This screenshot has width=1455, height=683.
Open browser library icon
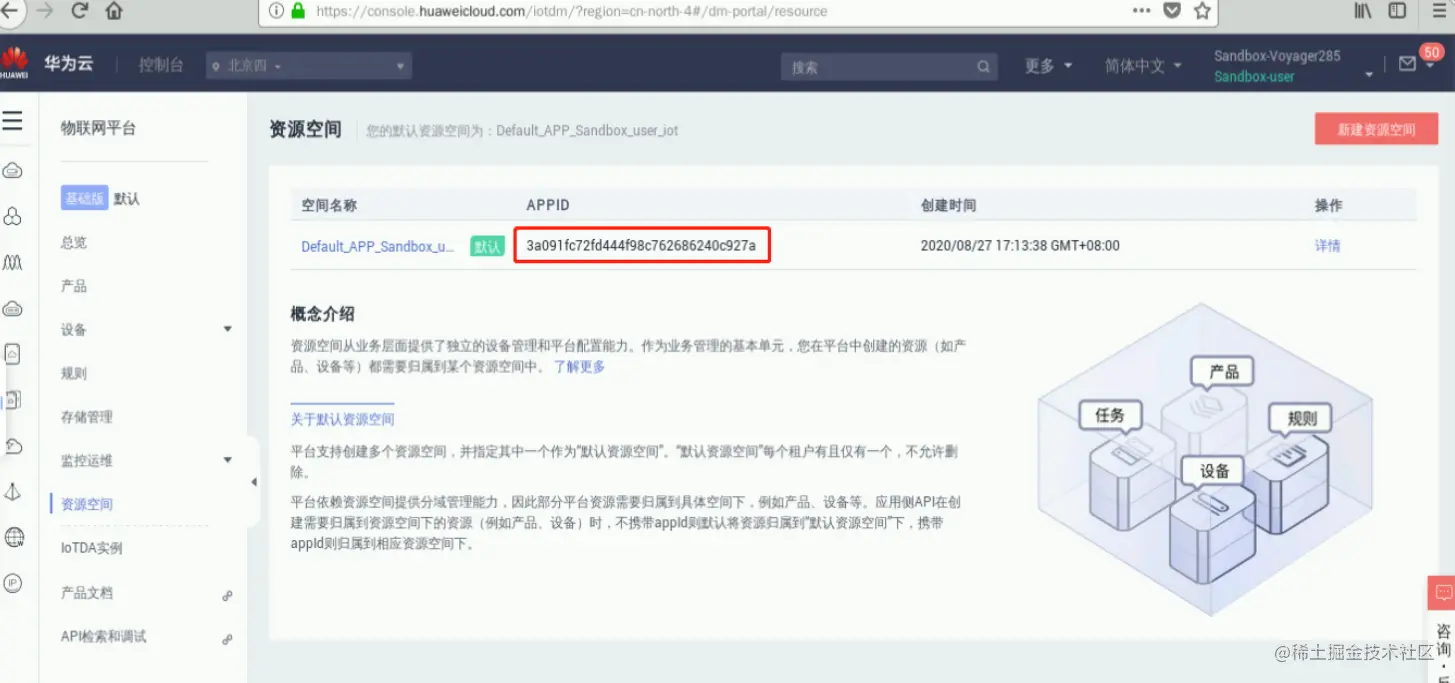tap(1363, 11)
